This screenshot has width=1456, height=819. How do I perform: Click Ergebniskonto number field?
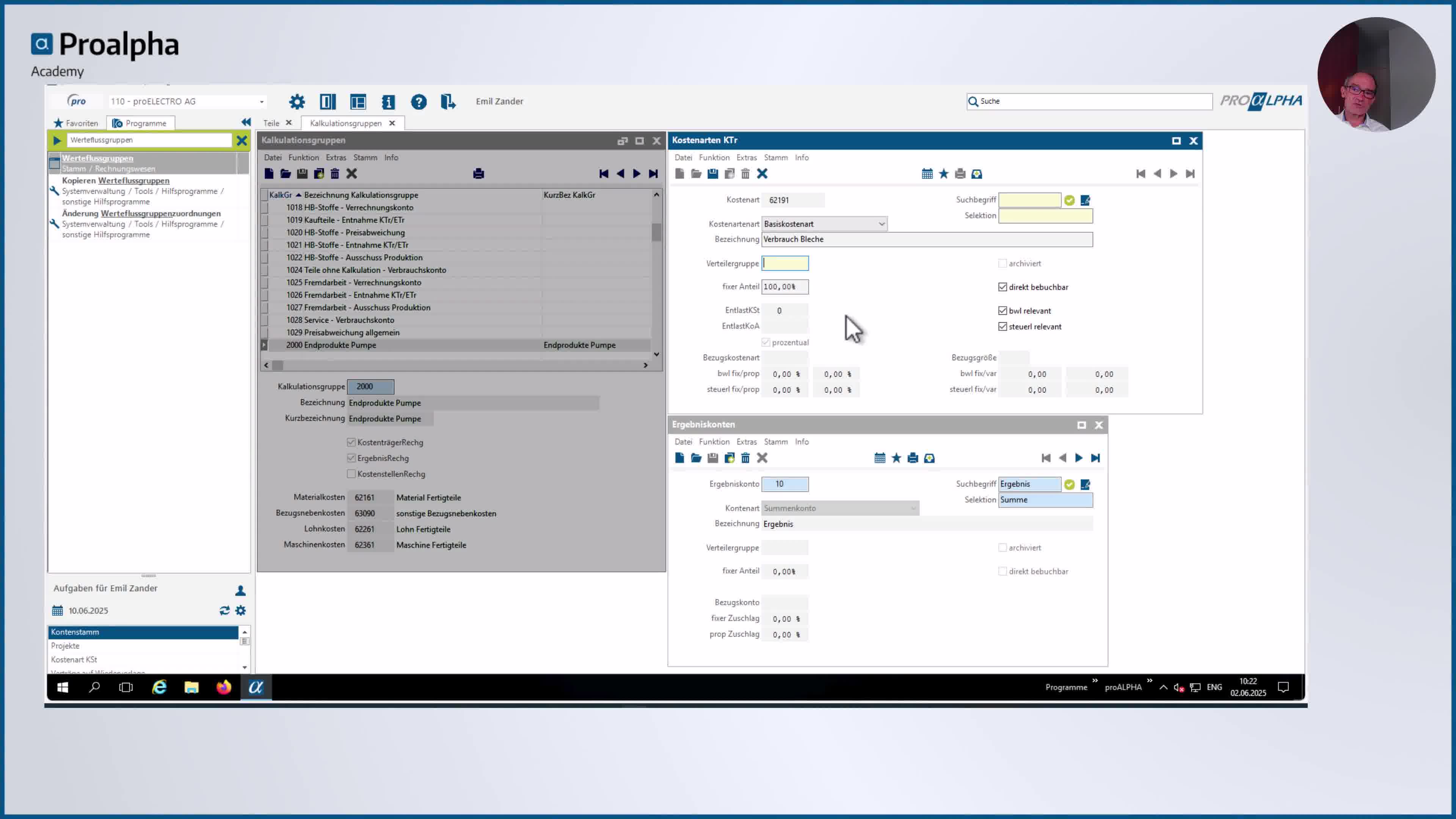[784, 485]
